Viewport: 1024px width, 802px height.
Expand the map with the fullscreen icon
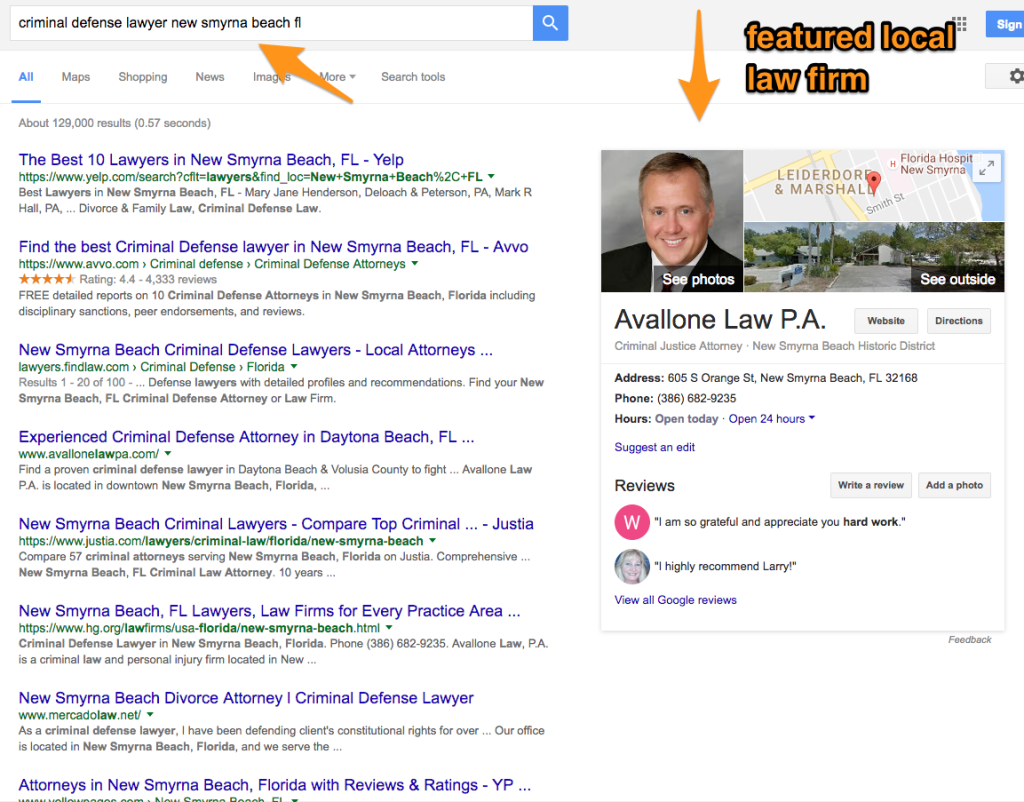(x=986, y=167)
